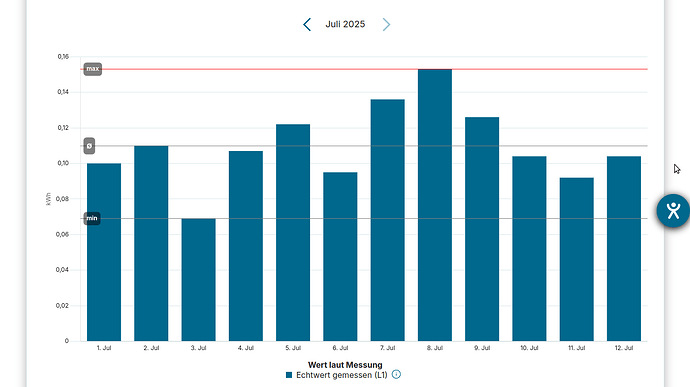
Task: Select the 8. Jul maximum bar
Action: pyautogui.click(x=435, y=205)
